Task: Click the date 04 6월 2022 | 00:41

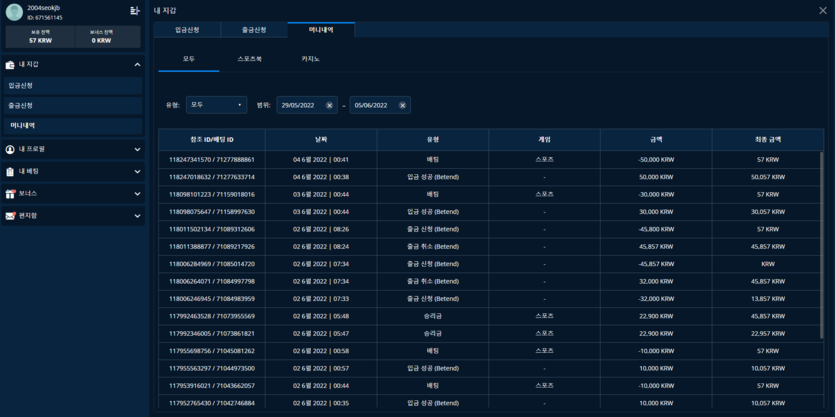Action: tap(321, 159)
